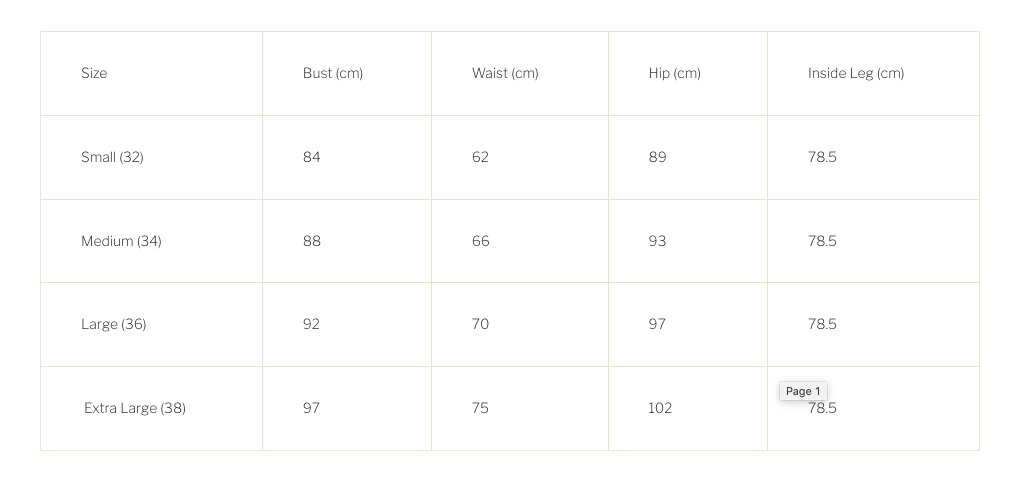This screenshot has width=1016, height=479.
Task: Select the Small hip value 89
Action: point(657,157)
